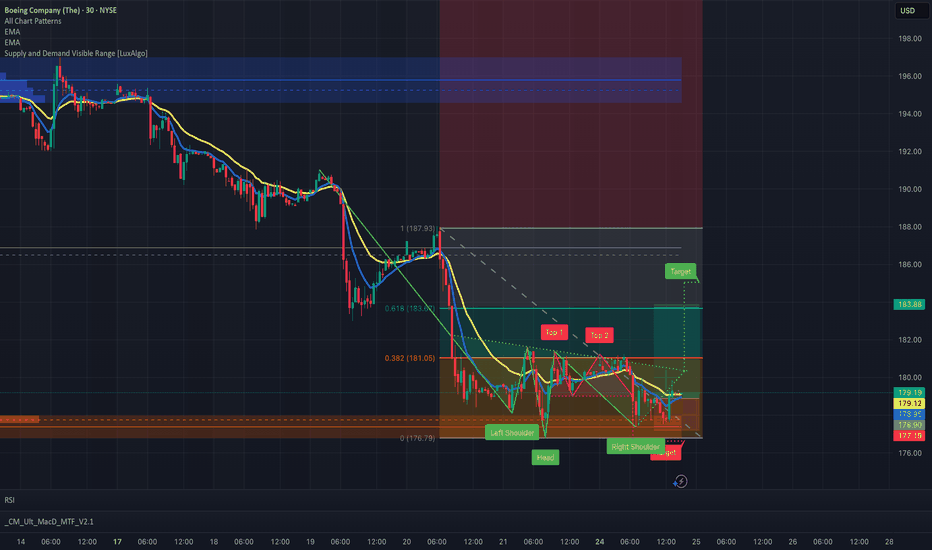Select the red Top 2 pattern label

tap(599, 335)
